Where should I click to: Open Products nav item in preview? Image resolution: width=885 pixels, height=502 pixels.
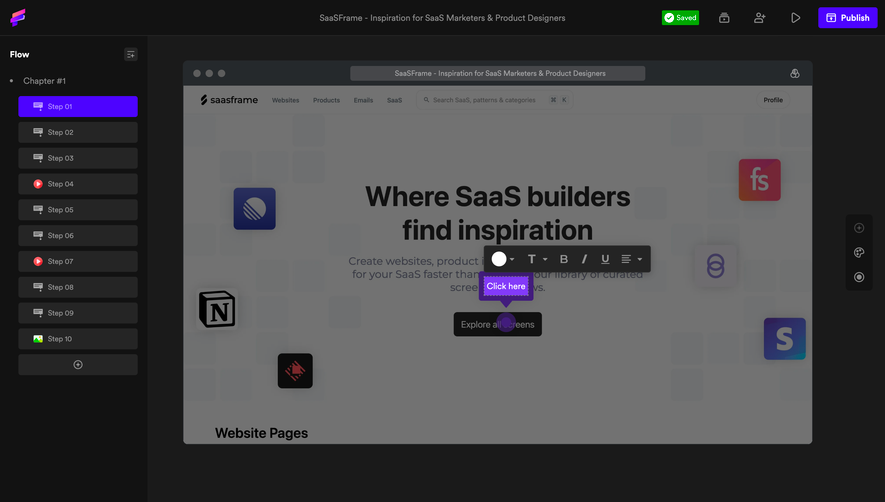[x=326, y=100]
